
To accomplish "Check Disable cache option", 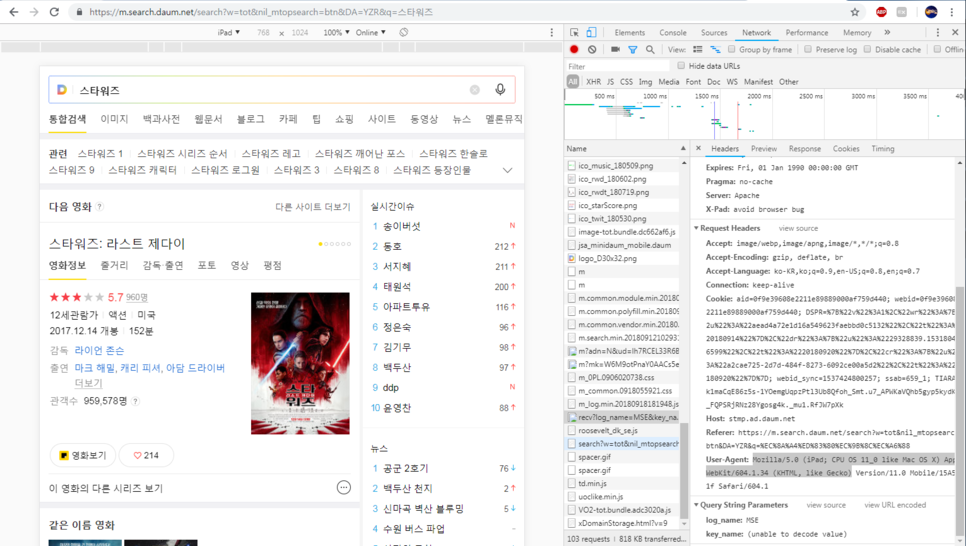I will (867, 49).
